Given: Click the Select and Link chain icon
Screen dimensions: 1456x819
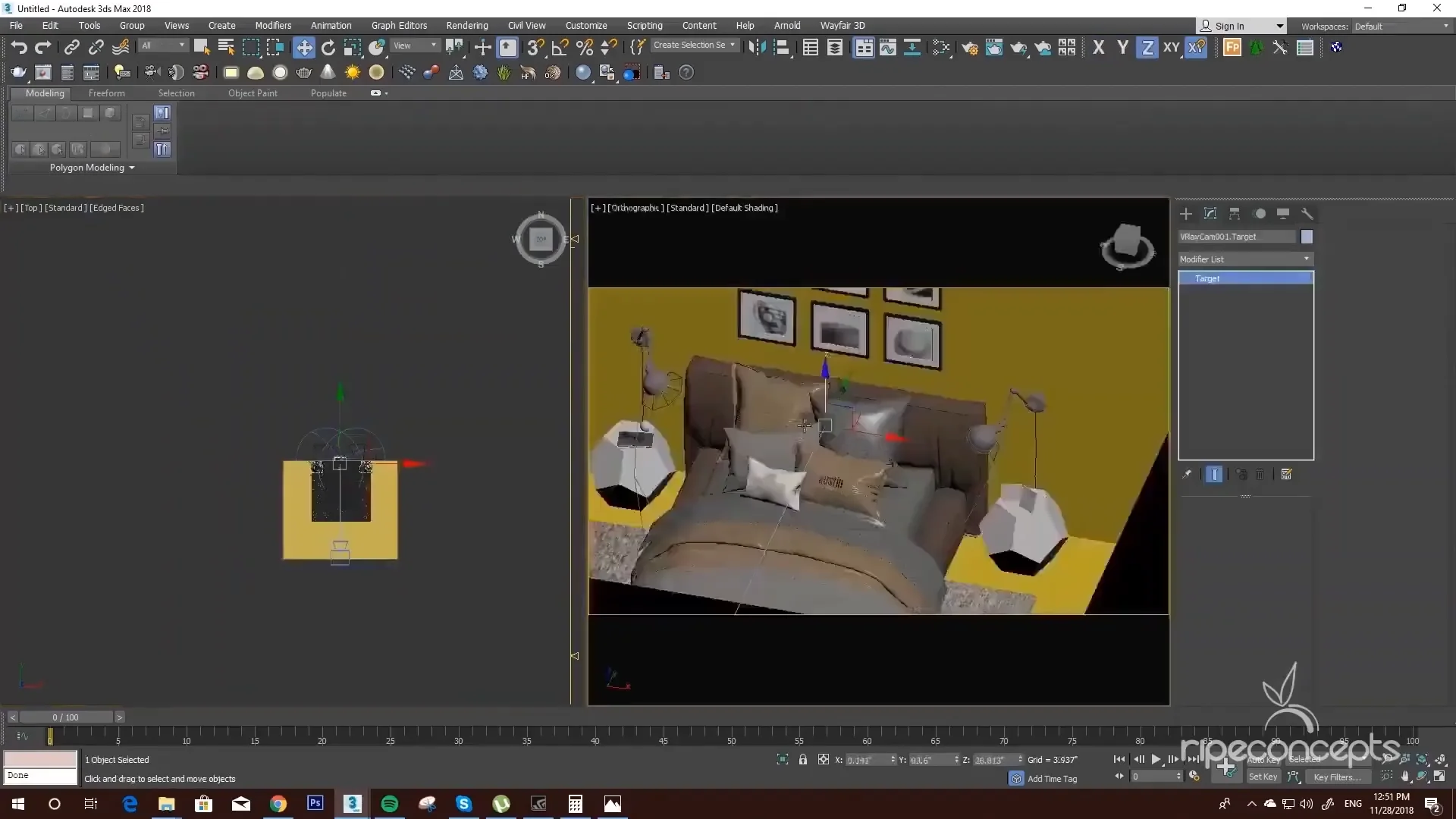Looking at the screenshot, I should [71, 48].
